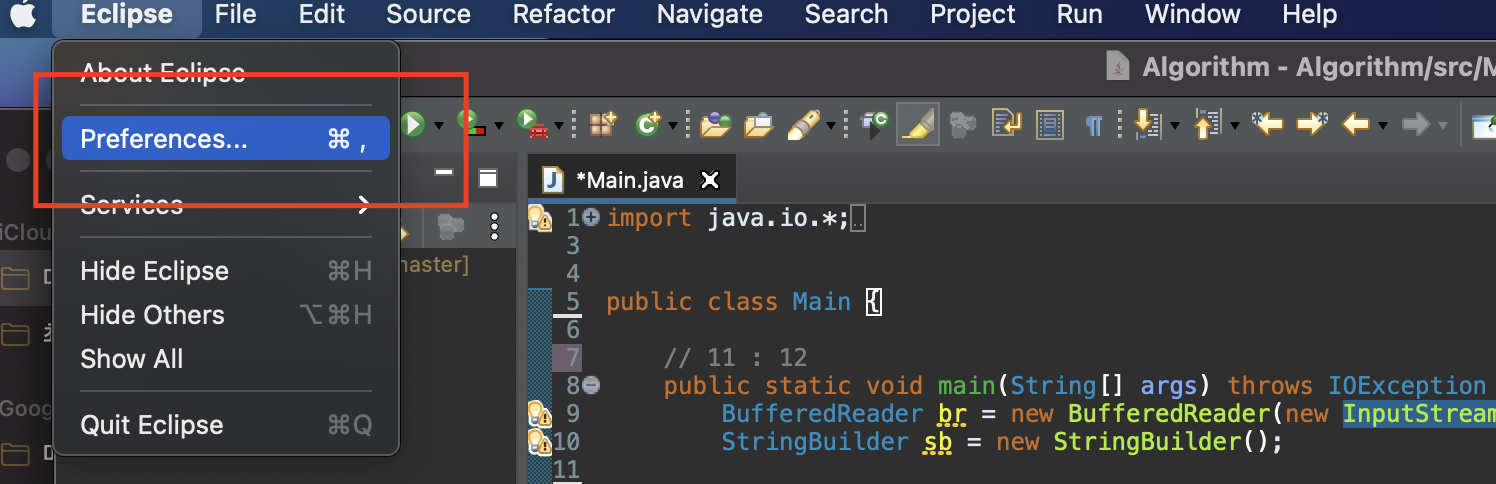1496x484 pixels.
Task: Click the Previous Annotation arrow
Action: [1208, 124]
